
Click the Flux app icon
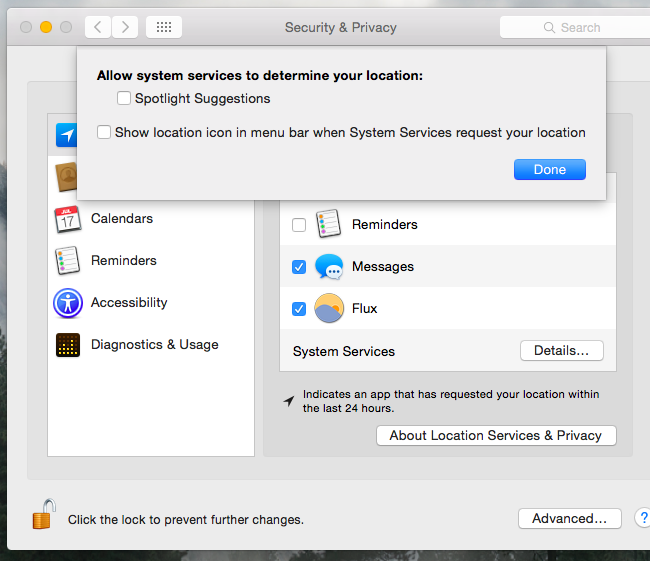(x=329, y=308)
